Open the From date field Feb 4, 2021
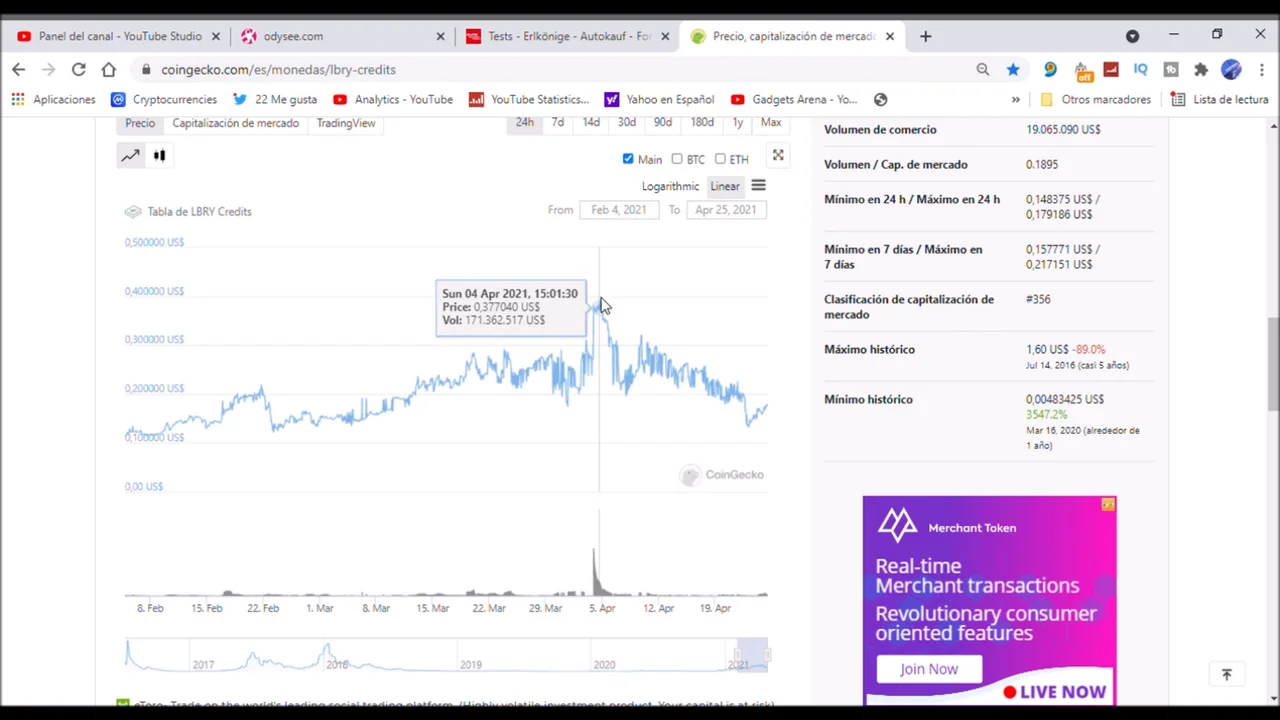Screen dimensions: 1280x720 (618, 210)
